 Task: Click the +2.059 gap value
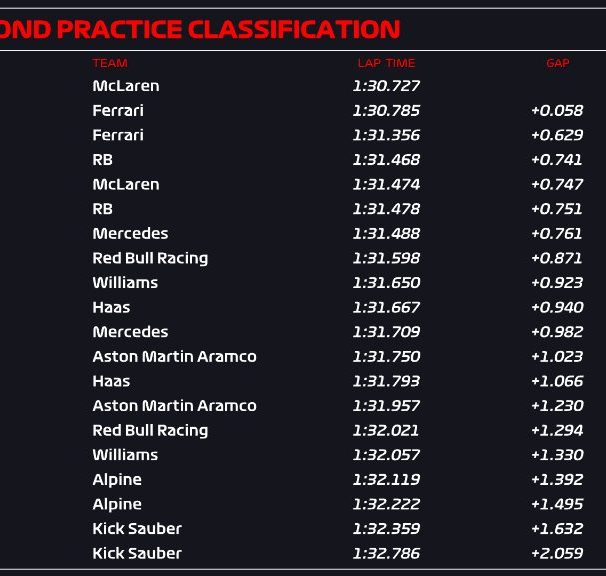pos(557,553)
